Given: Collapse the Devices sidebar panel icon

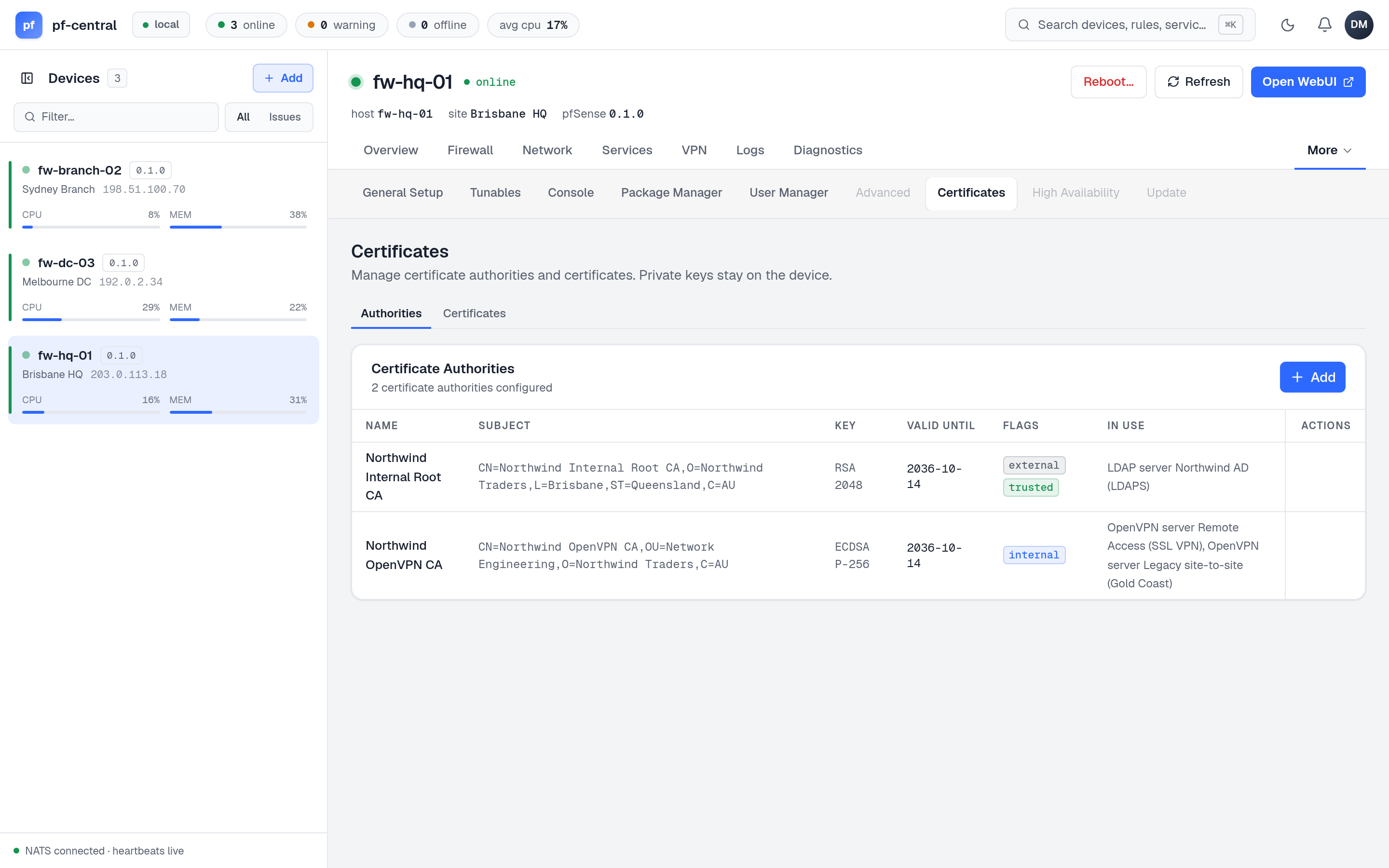Looking at the screenshot, I should coord(27,78).
